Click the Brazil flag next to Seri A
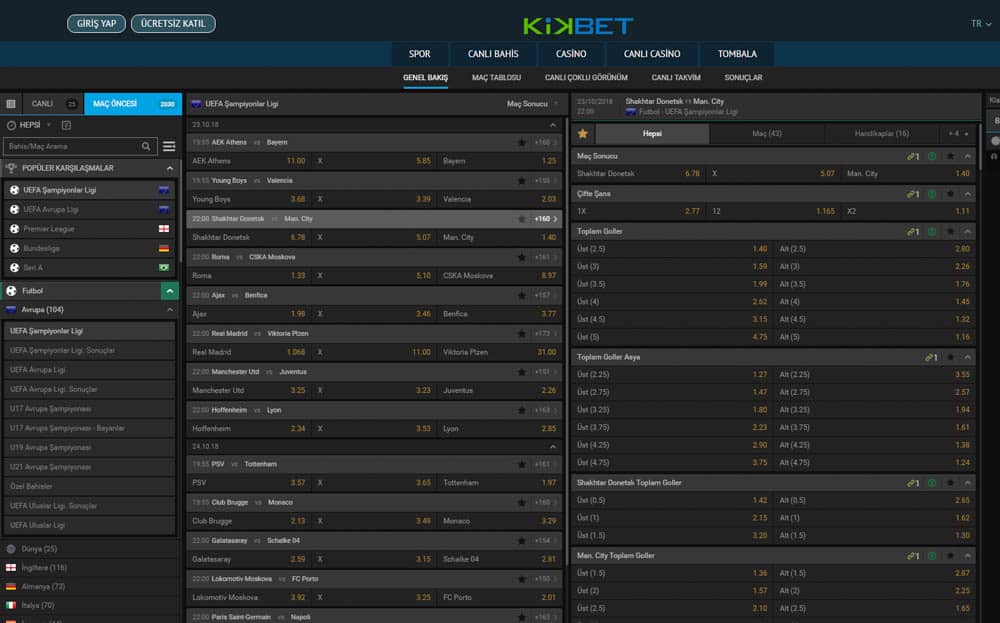 tap(164, 268)
